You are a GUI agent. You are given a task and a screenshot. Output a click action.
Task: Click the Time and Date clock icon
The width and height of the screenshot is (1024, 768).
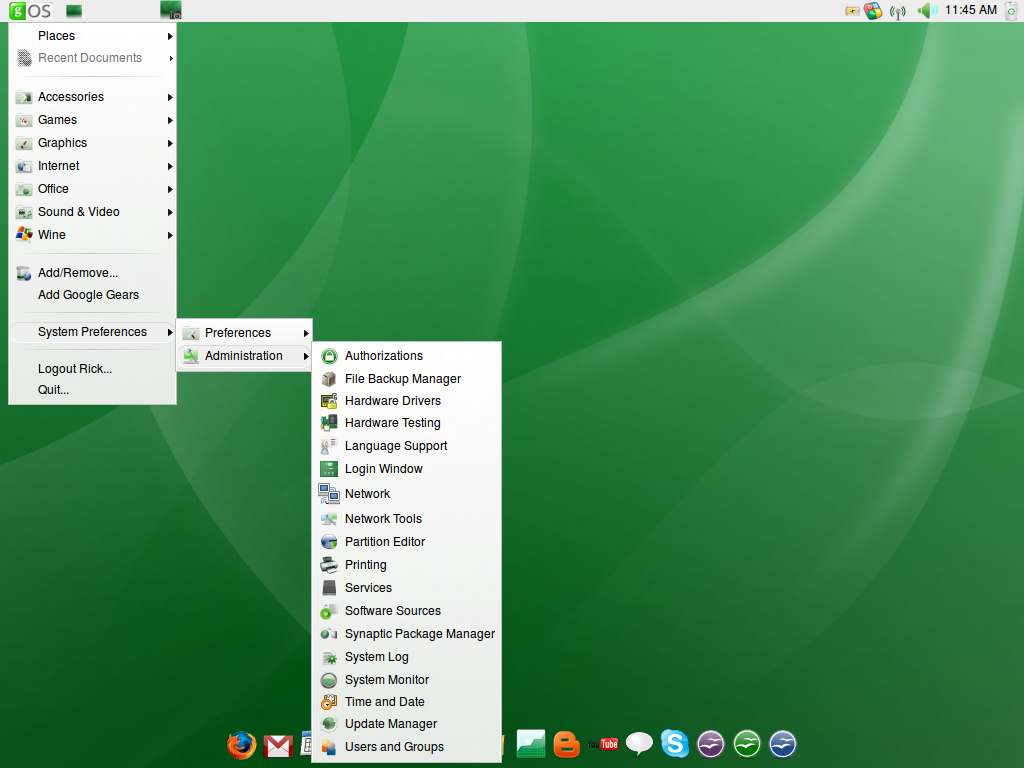pos(329,702)
